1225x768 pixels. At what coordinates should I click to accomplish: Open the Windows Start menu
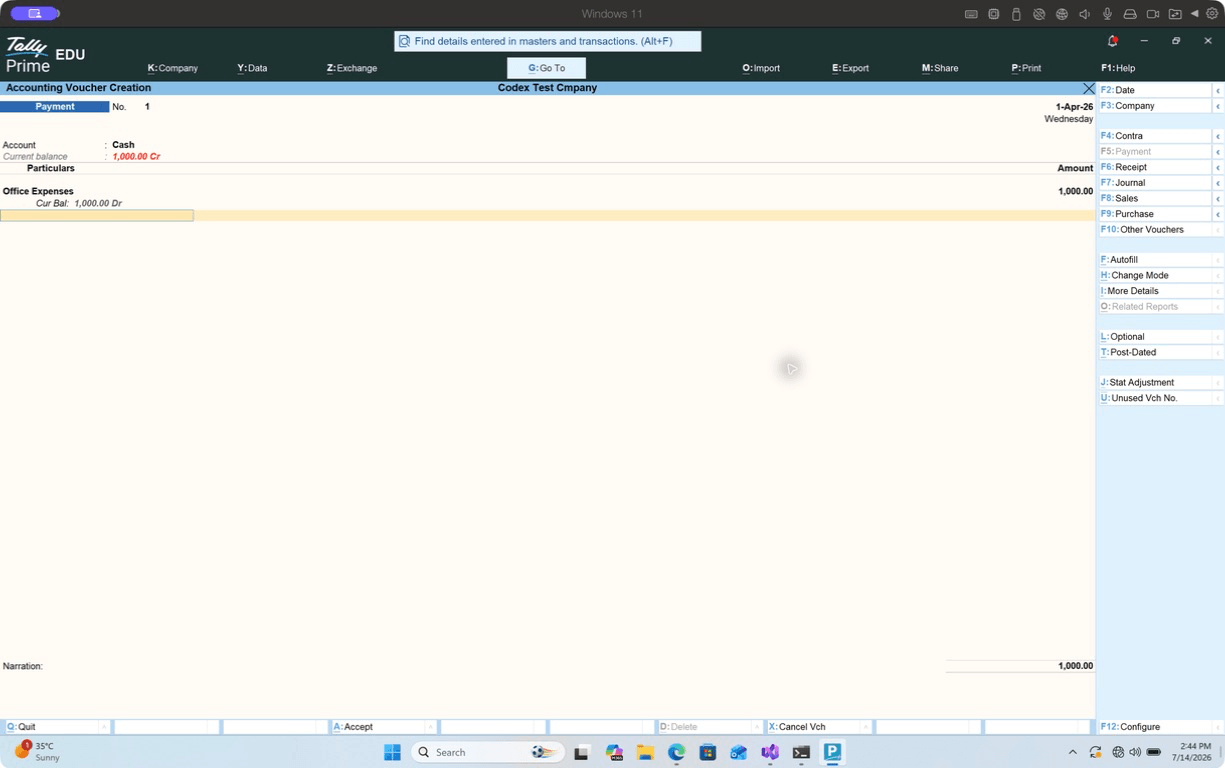tap(392, 752)
